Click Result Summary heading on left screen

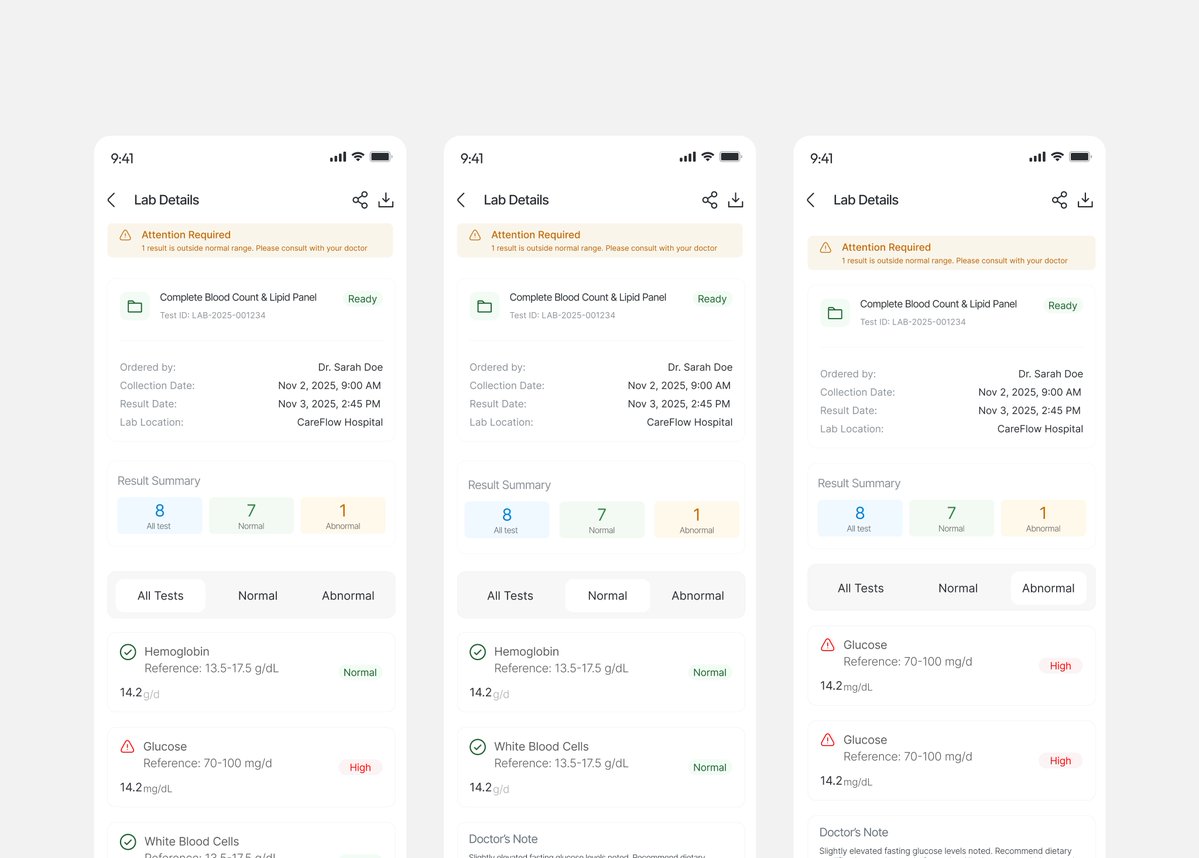(x=159, y=481)
